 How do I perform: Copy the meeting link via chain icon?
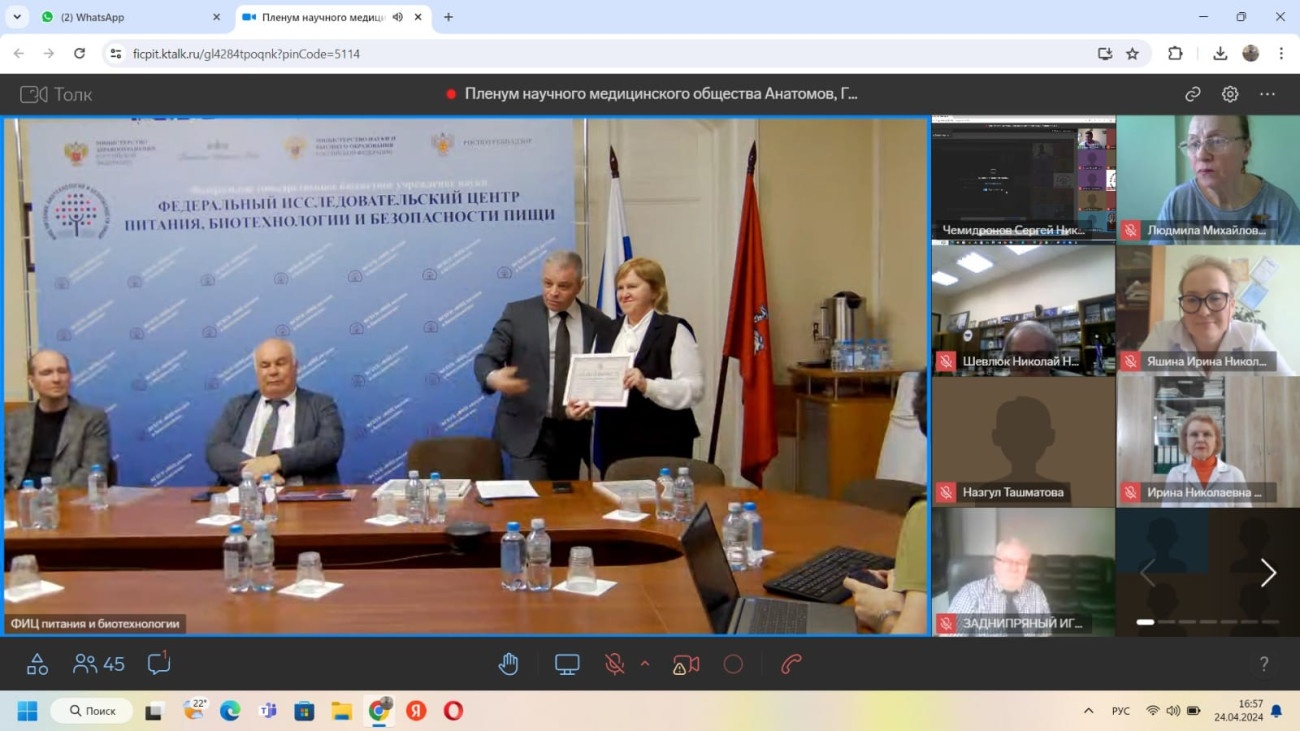(1192, 94)
